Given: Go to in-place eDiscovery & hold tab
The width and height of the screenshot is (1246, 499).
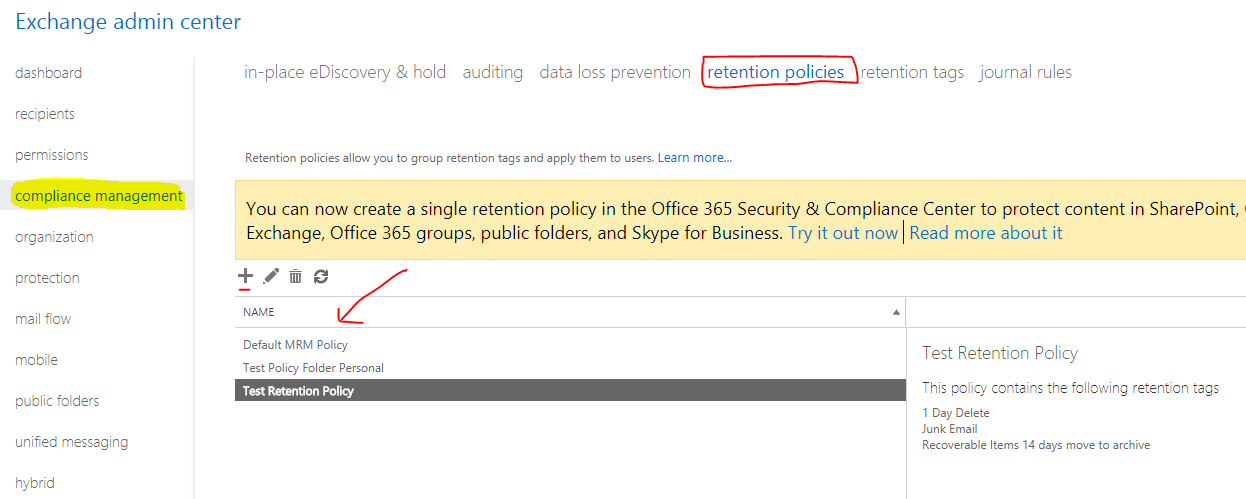Looking at the screenshot, I should click(x=345, y=72).
